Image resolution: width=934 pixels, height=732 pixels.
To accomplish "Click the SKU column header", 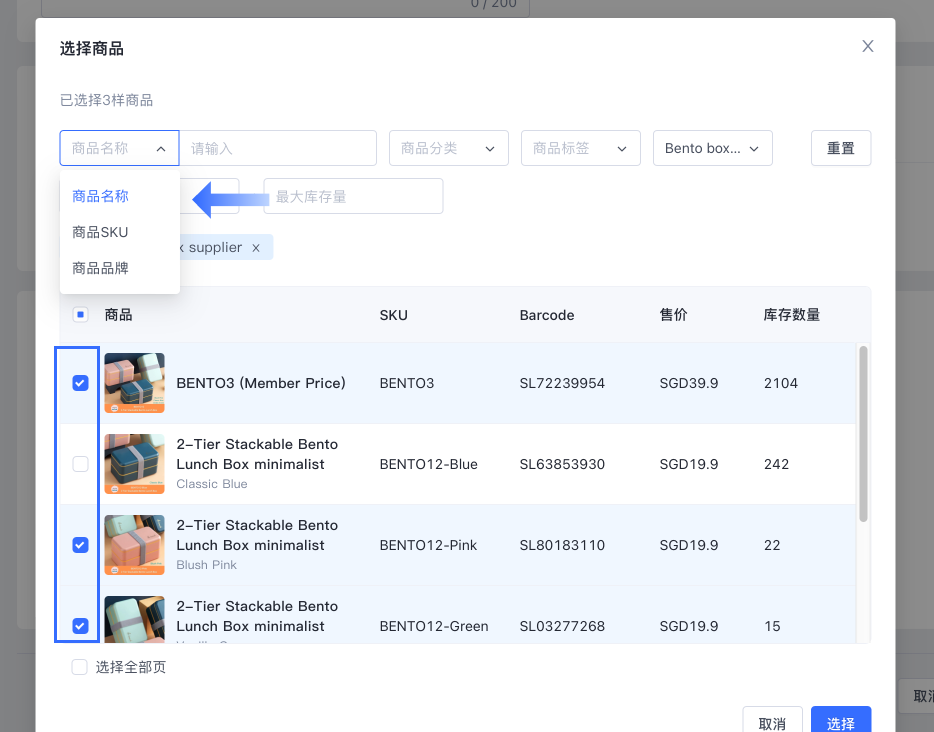I will (394, 315).
